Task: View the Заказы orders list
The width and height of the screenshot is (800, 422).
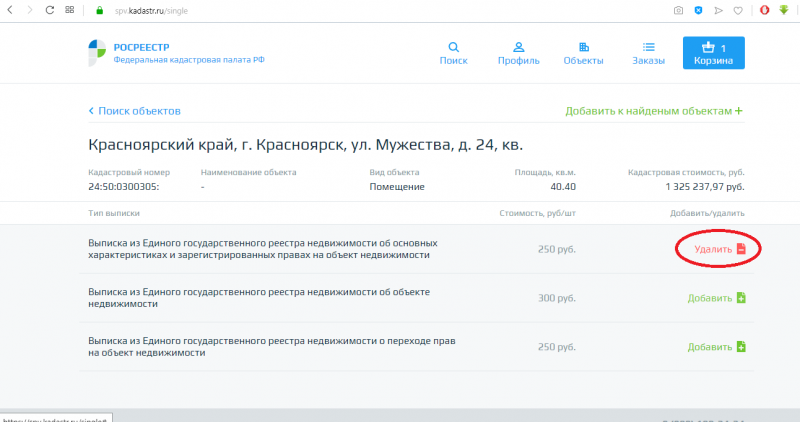Action: pos(648,53)
